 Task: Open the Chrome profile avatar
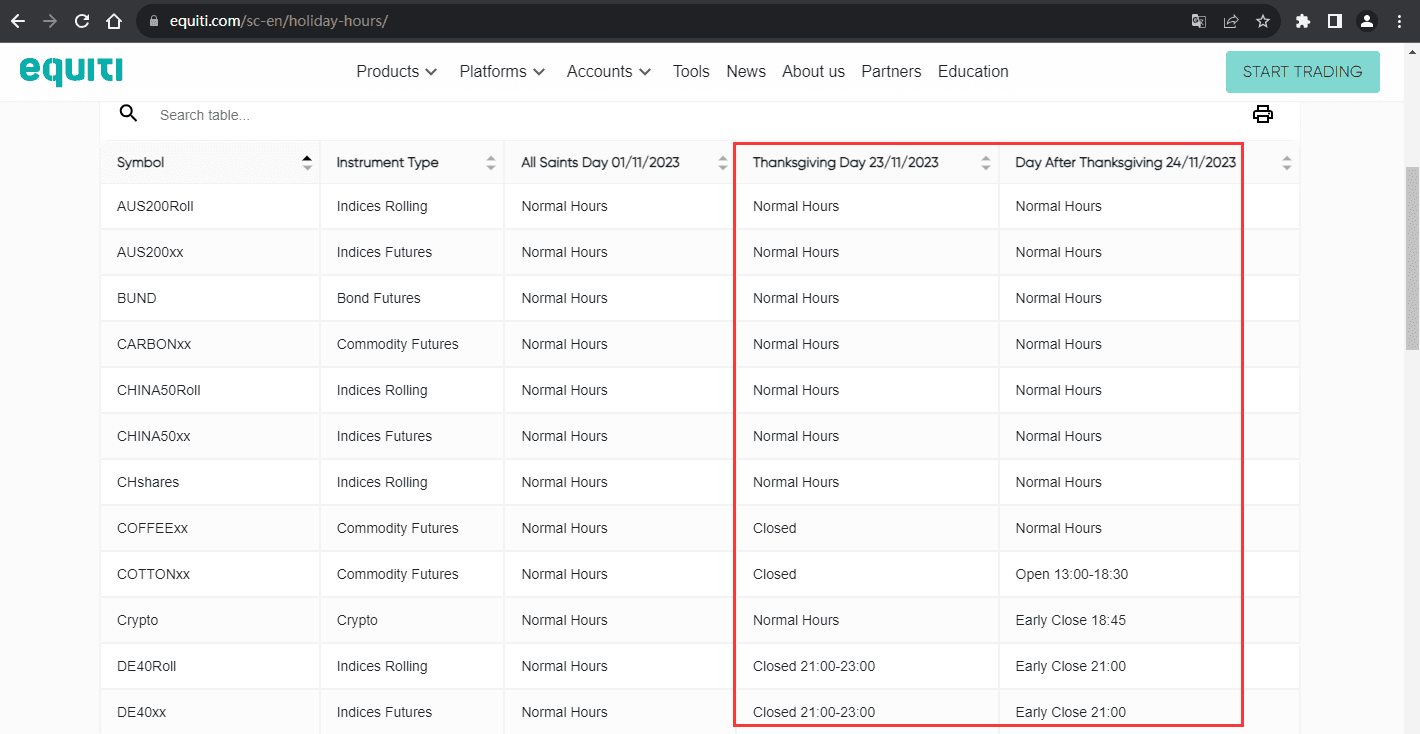tap(1367, 21)
